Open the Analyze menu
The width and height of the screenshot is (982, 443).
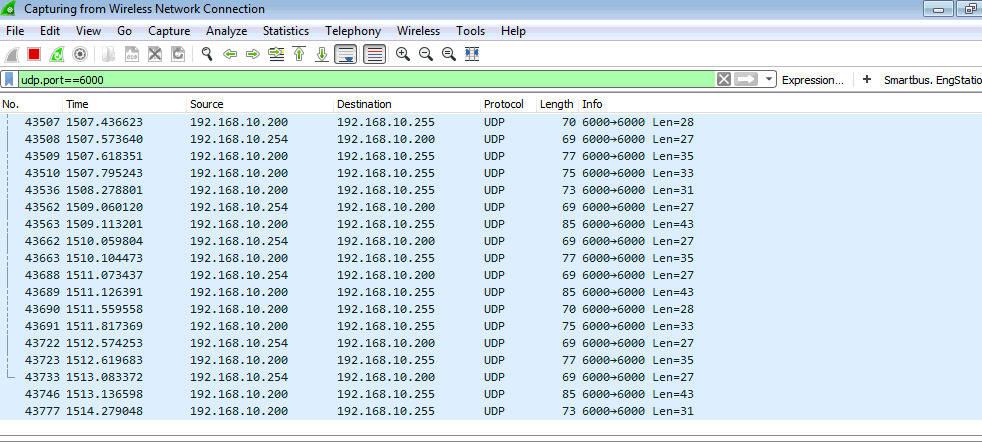(227, 31)
